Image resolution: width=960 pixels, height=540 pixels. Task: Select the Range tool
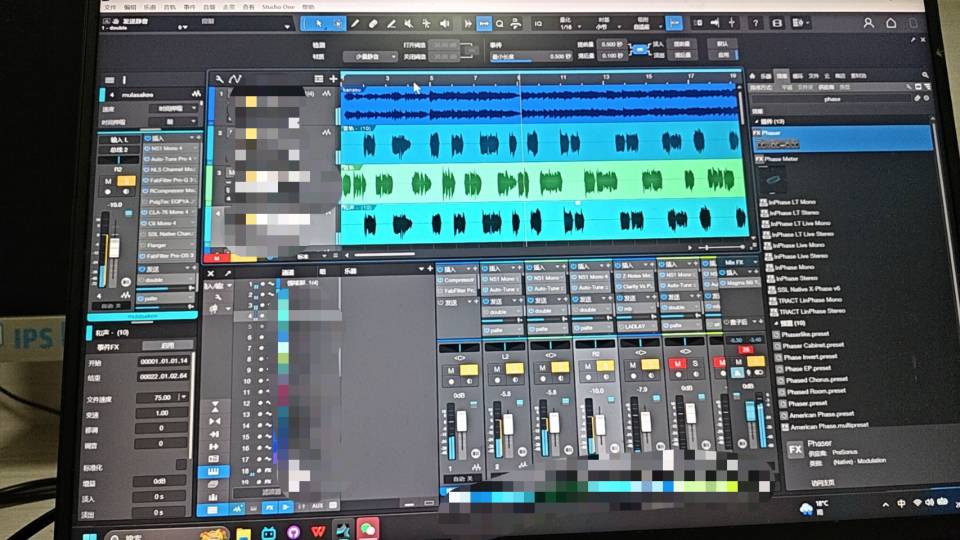coord(337,24)
